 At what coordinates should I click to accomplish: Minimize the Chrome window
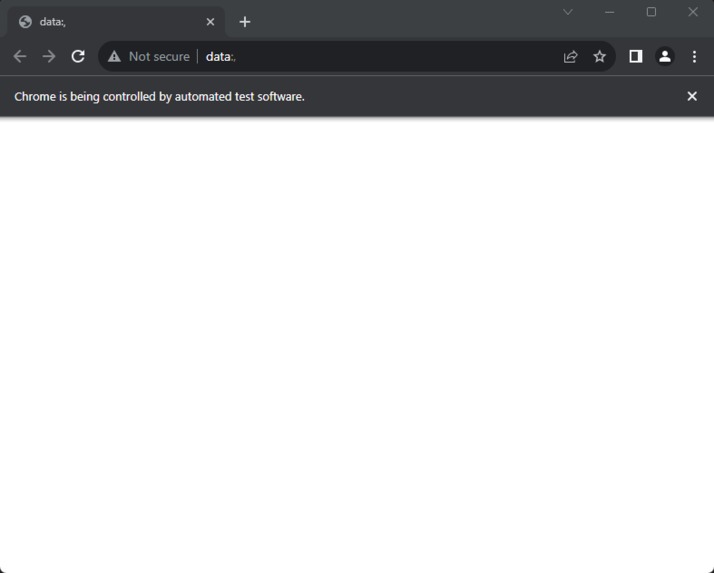609,12
